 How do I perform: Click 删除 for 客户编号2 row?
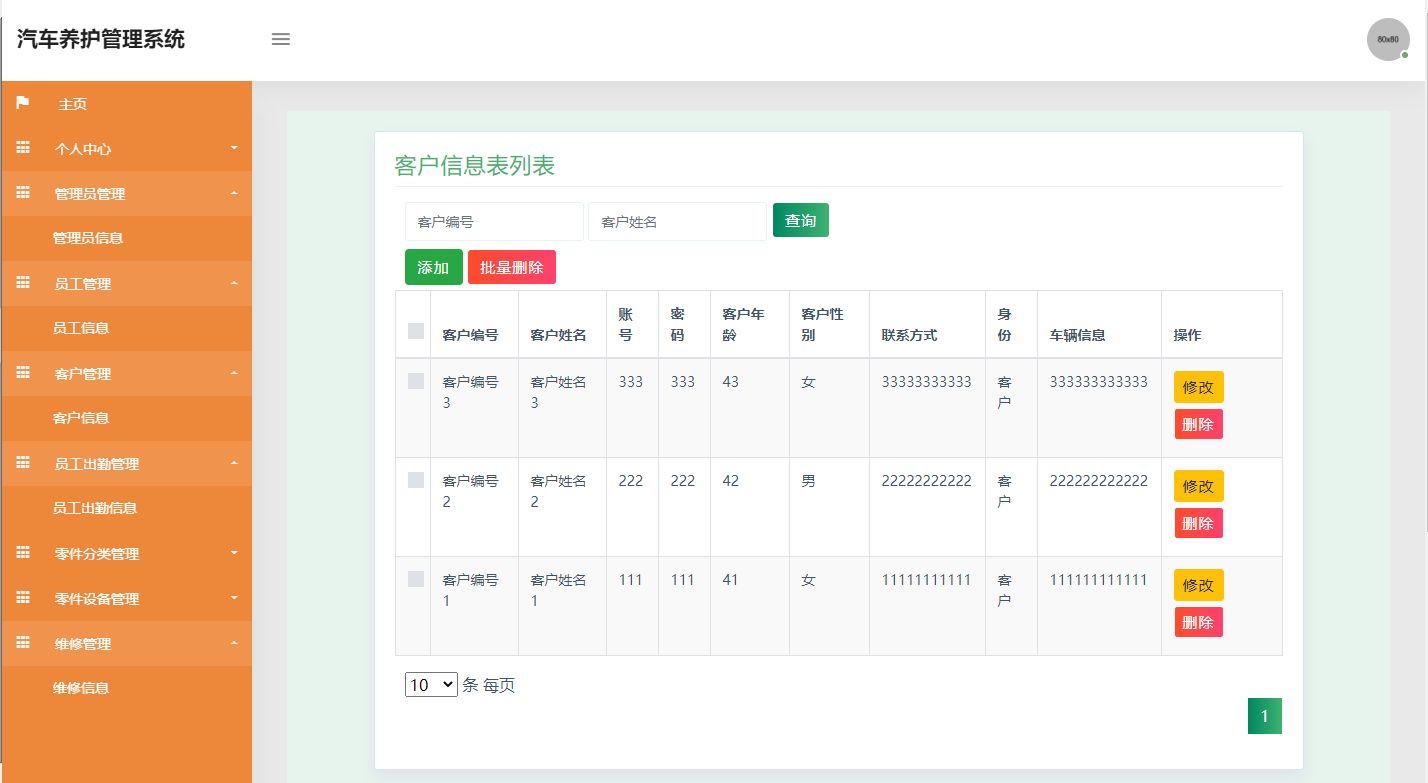pos(1199,523)
